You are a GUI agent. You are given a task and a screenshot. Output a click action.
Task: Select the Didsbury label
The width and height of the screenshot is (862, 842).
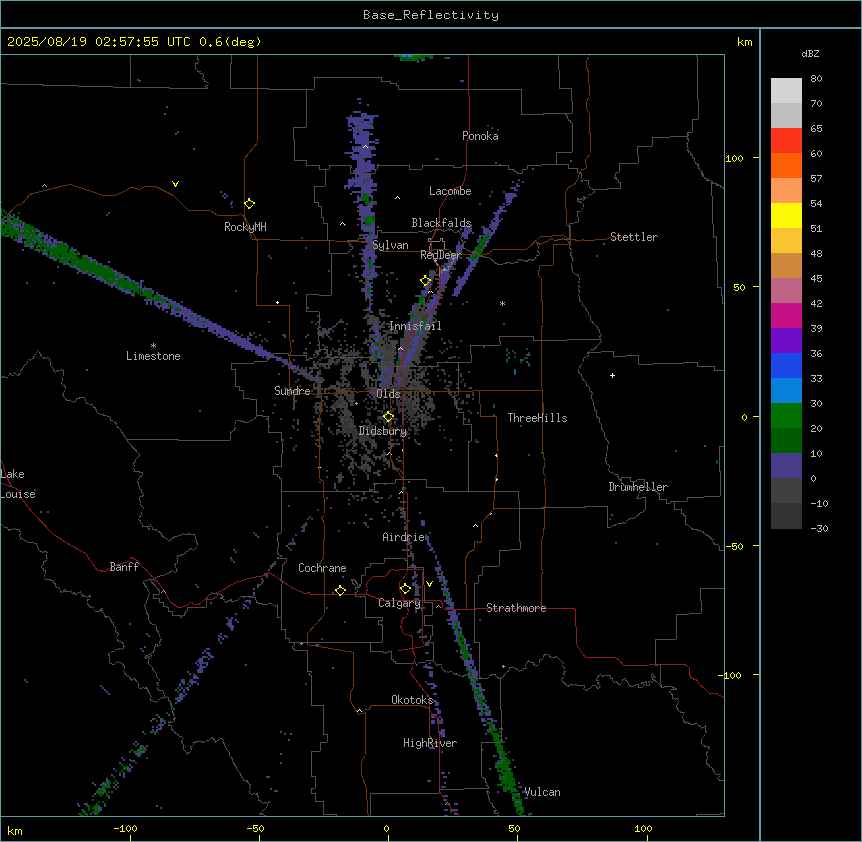(x=383, y=431)
